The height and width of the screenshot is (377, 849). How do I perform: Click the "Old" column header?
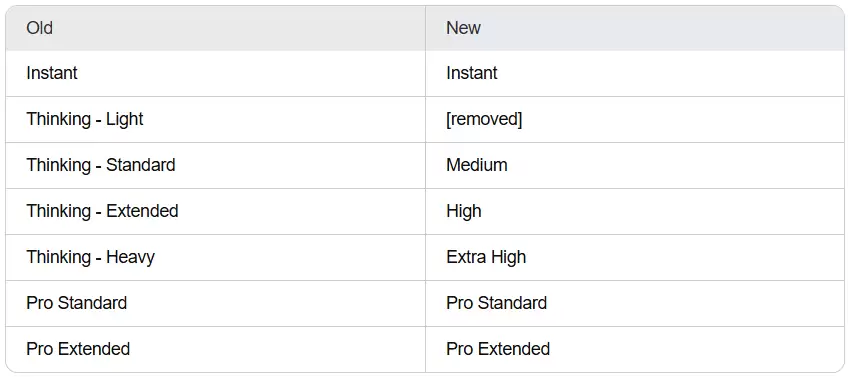click(x=215, y=28)
